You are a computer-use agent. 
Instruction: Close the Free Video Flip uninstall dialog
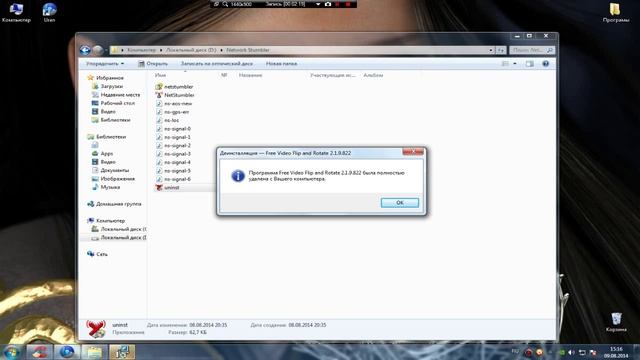413,152
